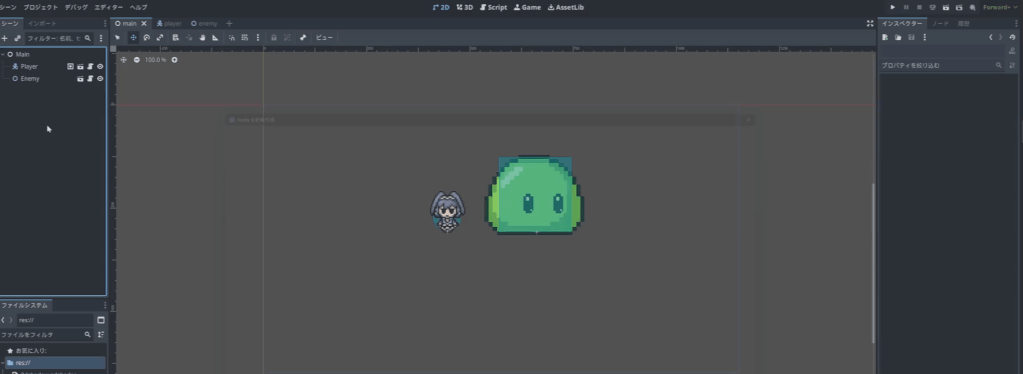Toggle visibility of the Player node
Viewport: 1023px width, 374px height.
coord(100,67)
